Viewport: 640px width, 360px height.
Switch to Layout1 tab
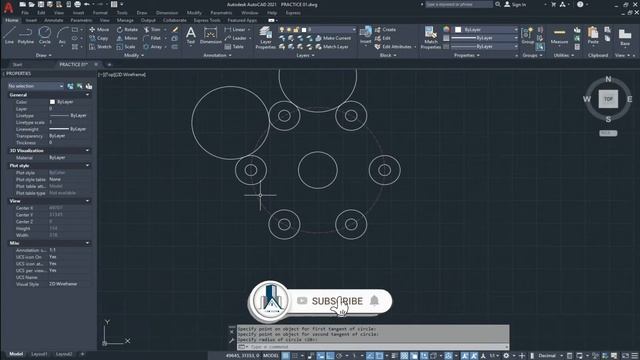[39, 354]
